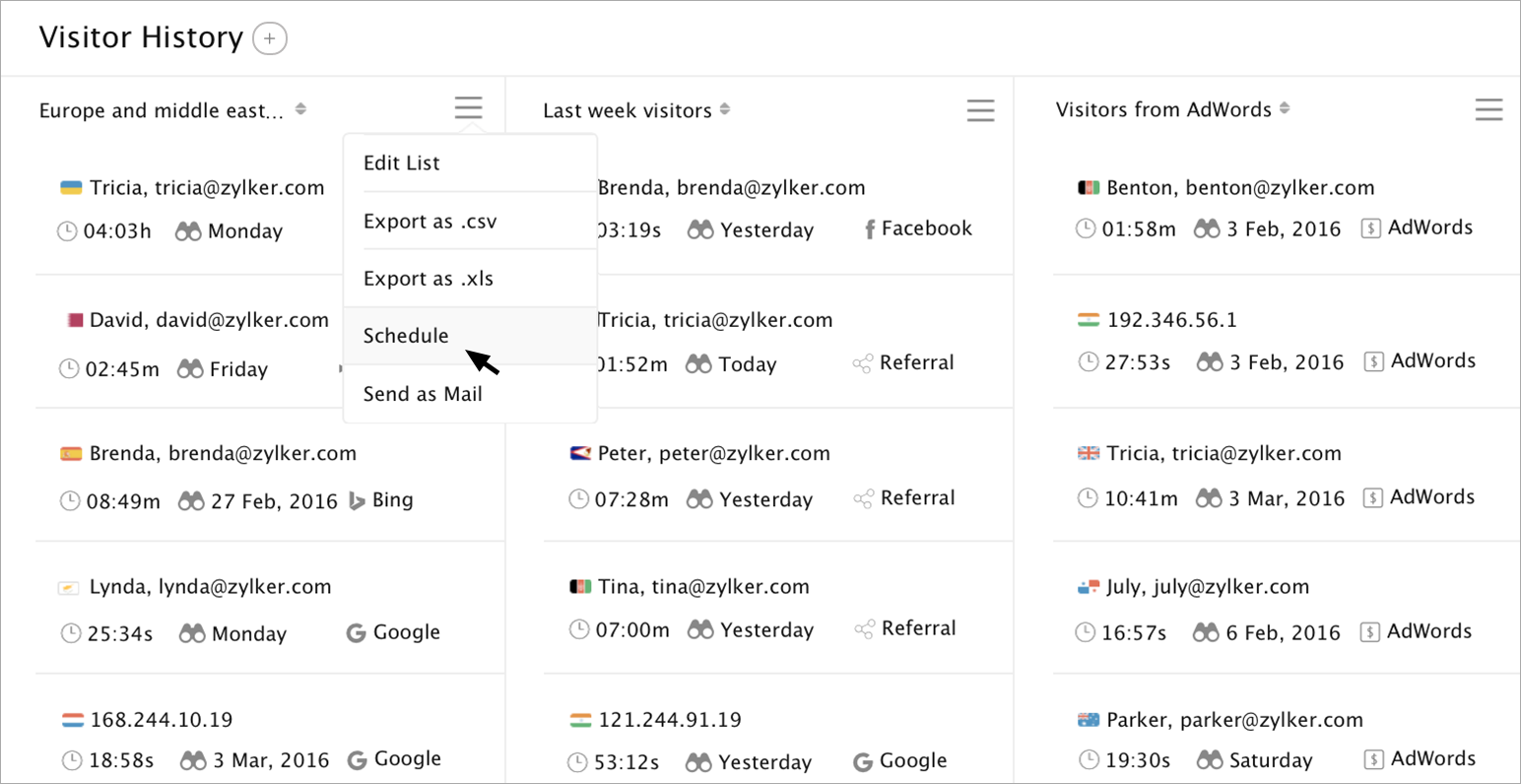
Task: Click the Facebook source icon for Brenda
Action: [x=870, y=229]
